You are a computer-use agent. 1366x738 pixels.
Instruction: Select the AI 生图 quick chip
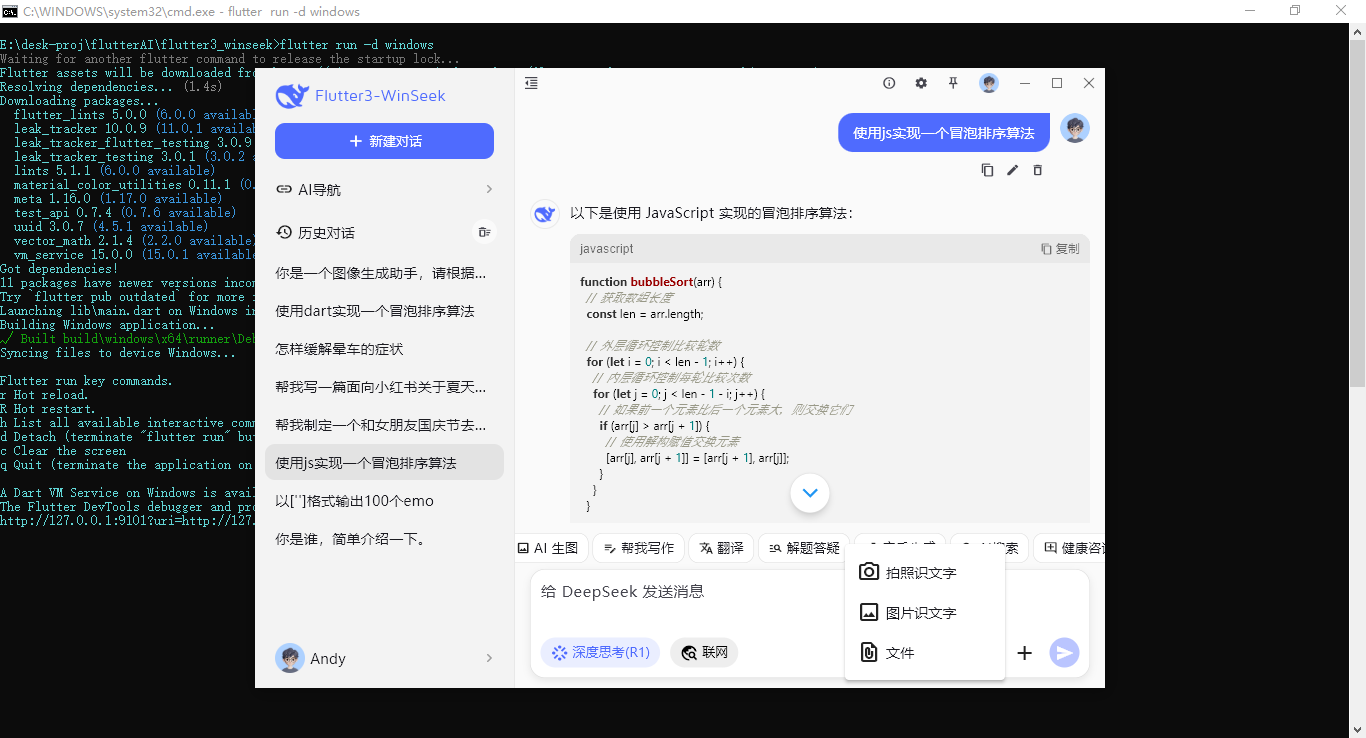tap(549, 548)
